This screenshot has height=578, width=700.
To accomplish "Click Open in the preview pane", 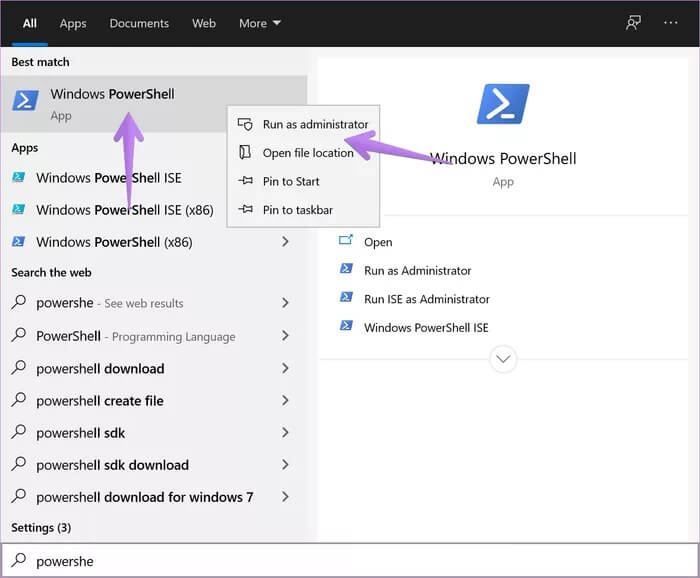I will (x=378, y=242).
